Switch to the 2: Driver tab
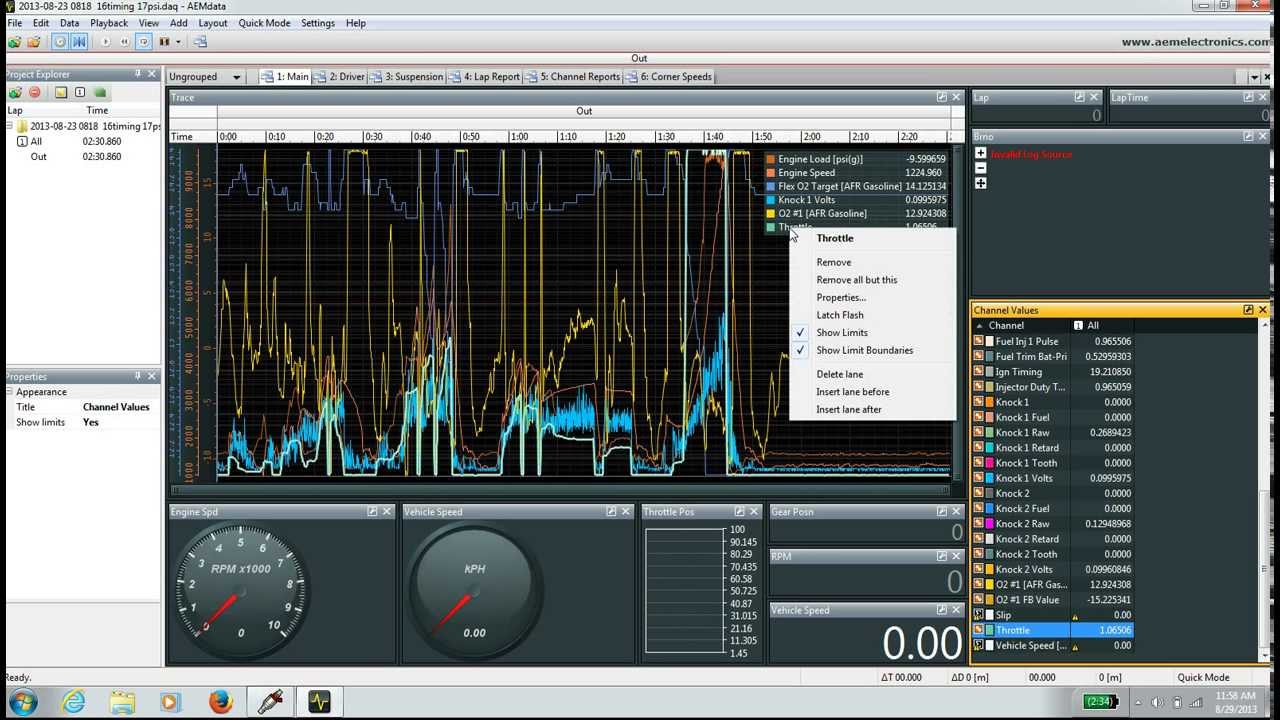1280x720 pixels. [340, 77]
